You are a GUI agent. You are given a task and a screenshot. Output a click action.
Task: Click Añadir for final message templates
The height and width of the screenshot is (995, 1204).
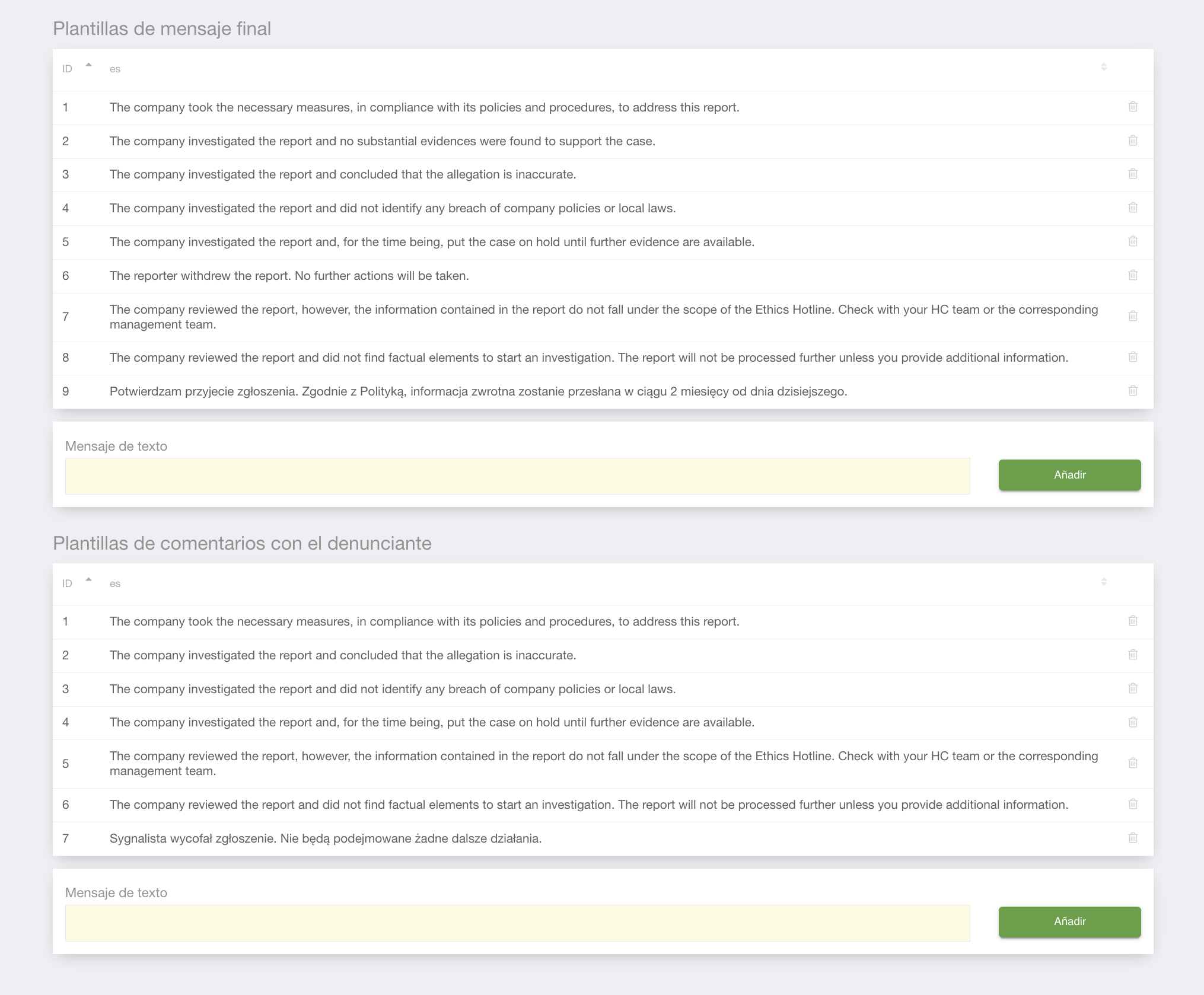1069,475
